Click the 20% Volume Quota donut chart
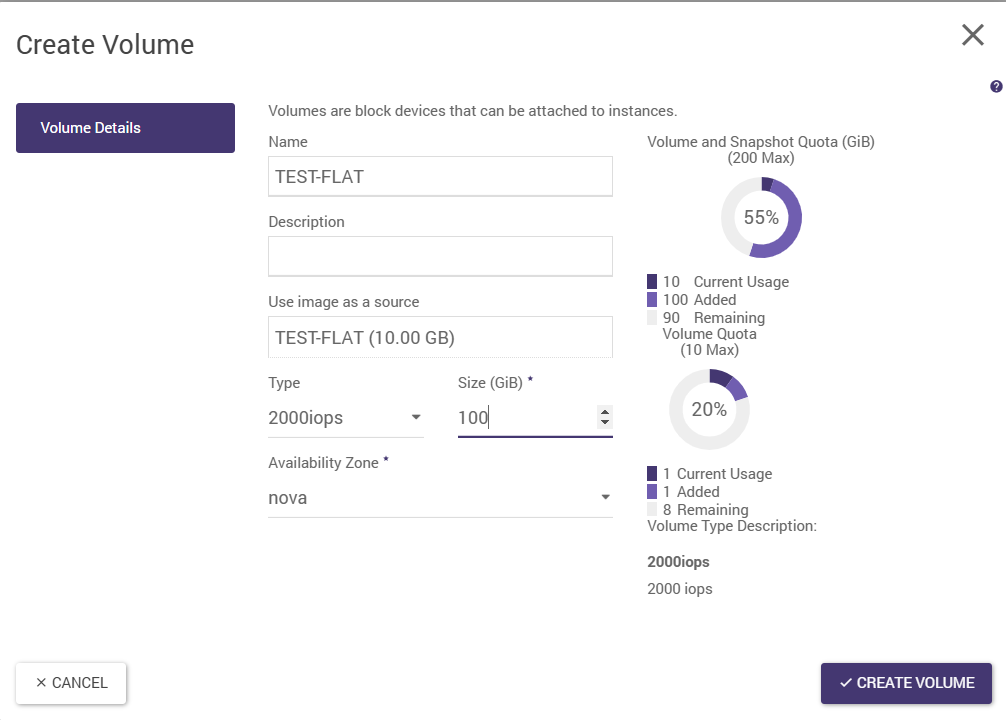Screen dimensions: 1006x720 click(709, 409)
